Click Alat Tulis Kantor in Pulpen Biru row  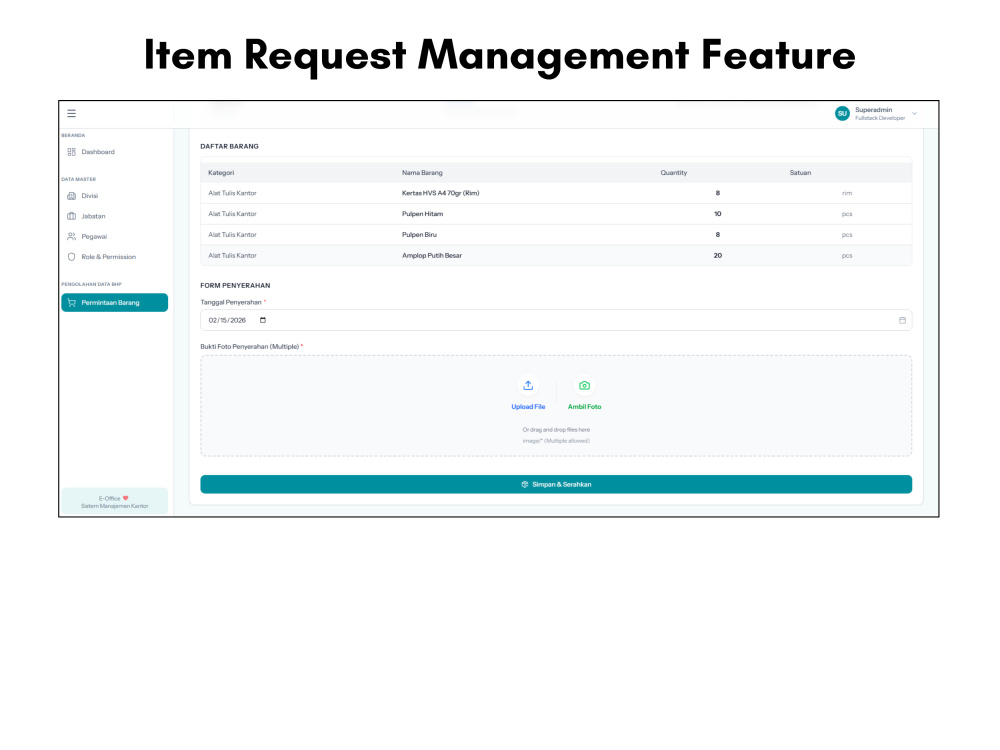pos(232,235)
